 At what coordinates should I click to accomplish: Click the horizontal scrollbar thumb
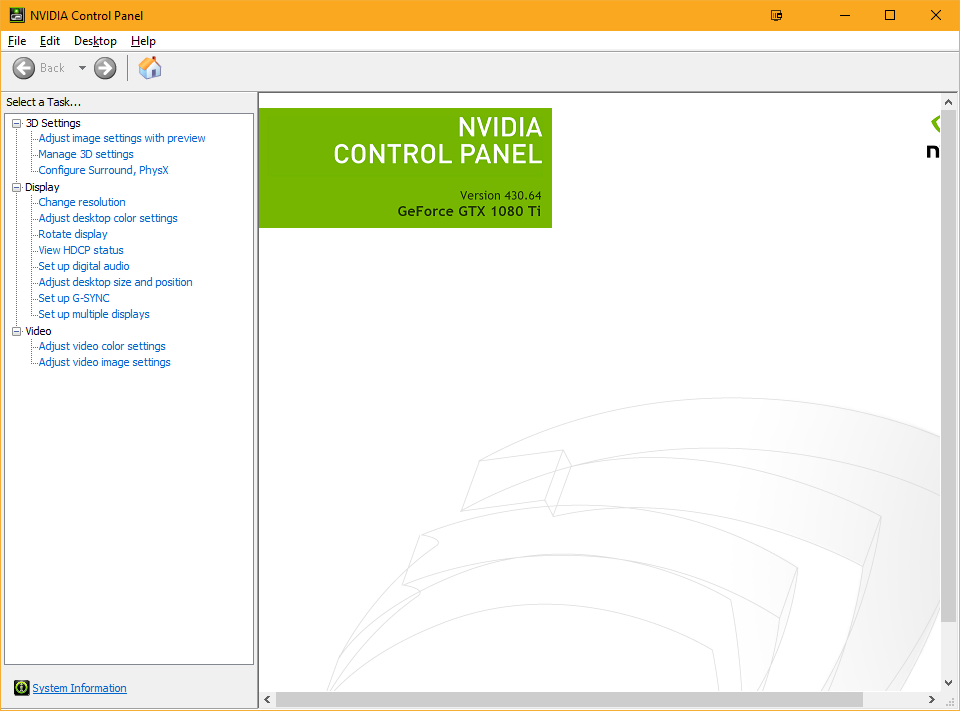pos(569,699)
